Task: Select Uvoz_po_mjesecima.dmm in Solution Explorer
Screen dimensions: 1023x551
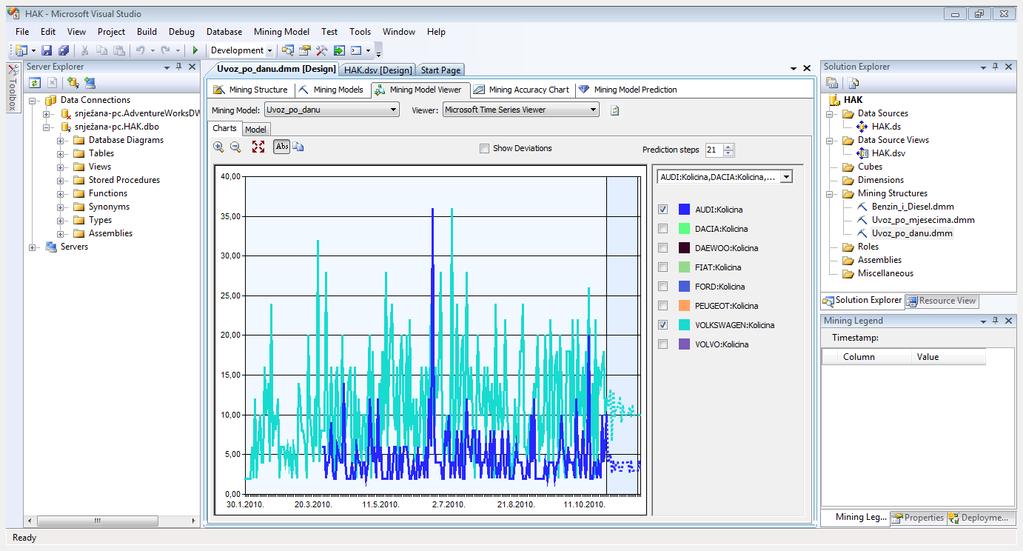Action: (x=923, y=220)
